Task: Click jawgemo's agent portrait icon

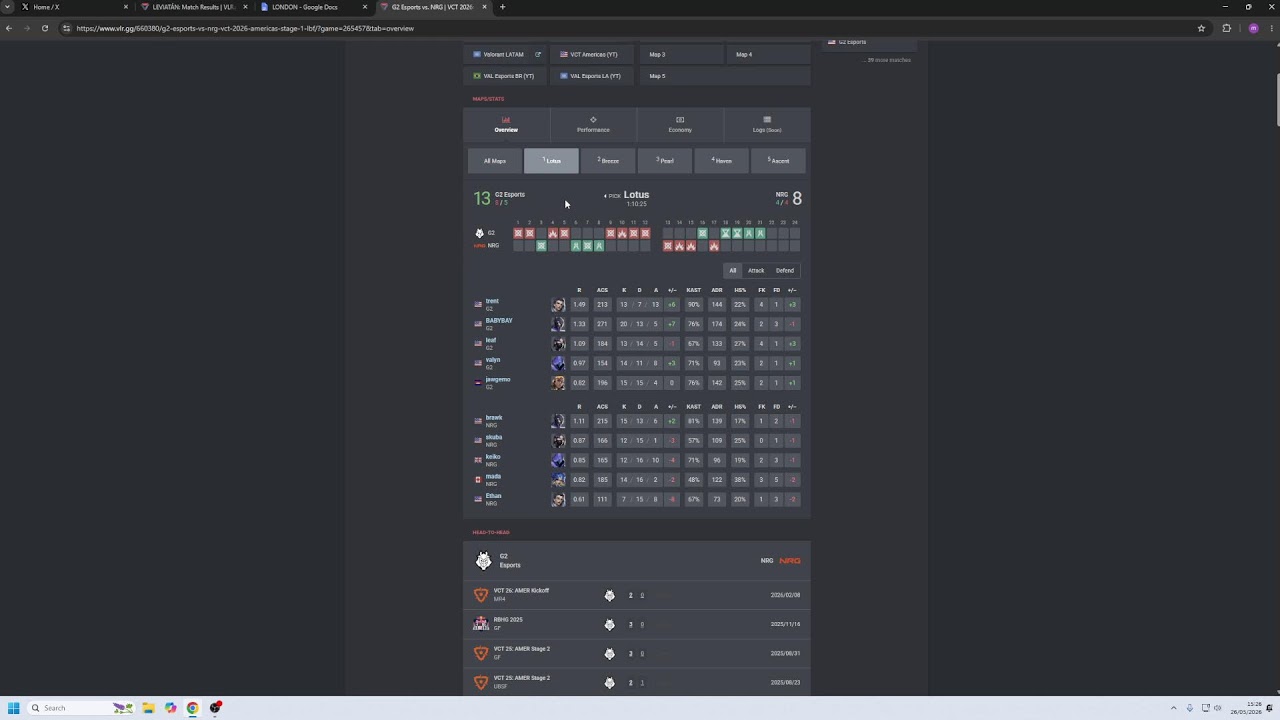Action: [x=558, y=383]
